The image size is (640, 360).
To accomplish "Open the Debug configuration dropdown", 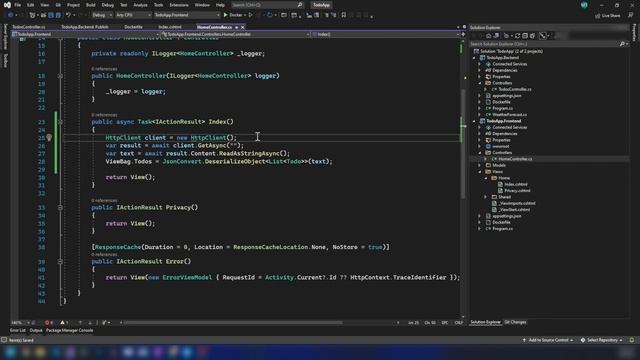I will click(x=102, y=15).
